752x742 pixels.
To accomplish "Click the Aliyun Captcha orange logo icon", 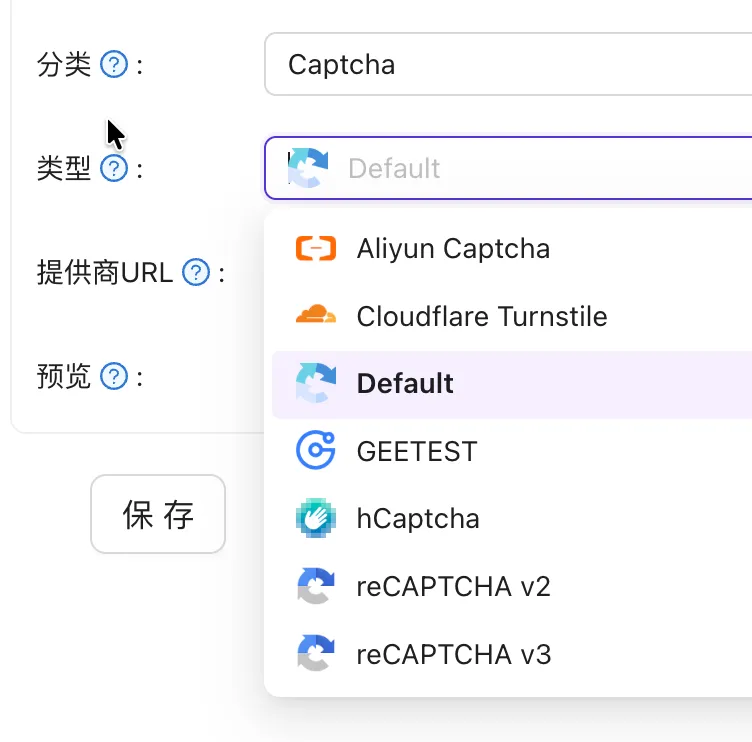I will pos(316,248).
